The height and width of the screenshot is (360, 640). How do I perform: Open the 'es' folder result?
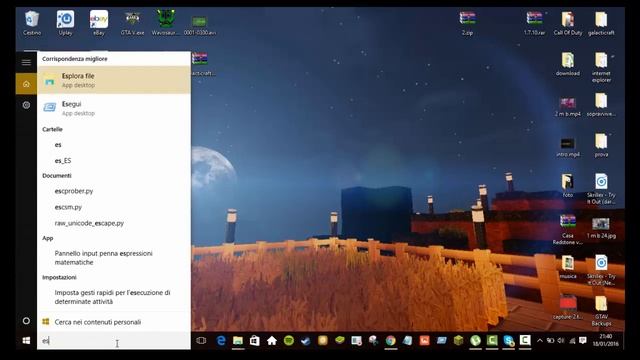coord(113,145)
